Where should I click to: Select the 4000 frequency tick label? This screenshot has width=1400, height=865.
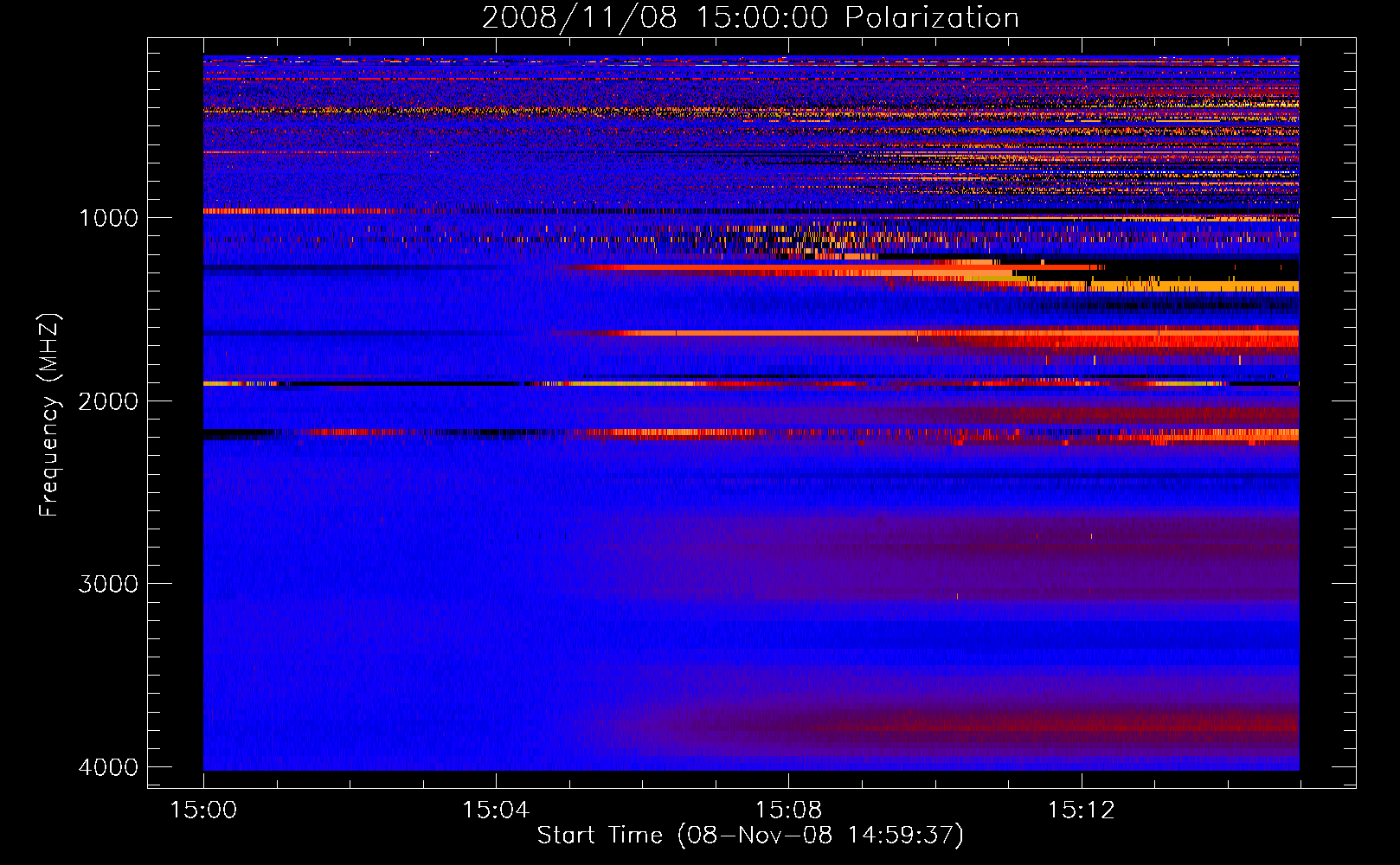108,767
